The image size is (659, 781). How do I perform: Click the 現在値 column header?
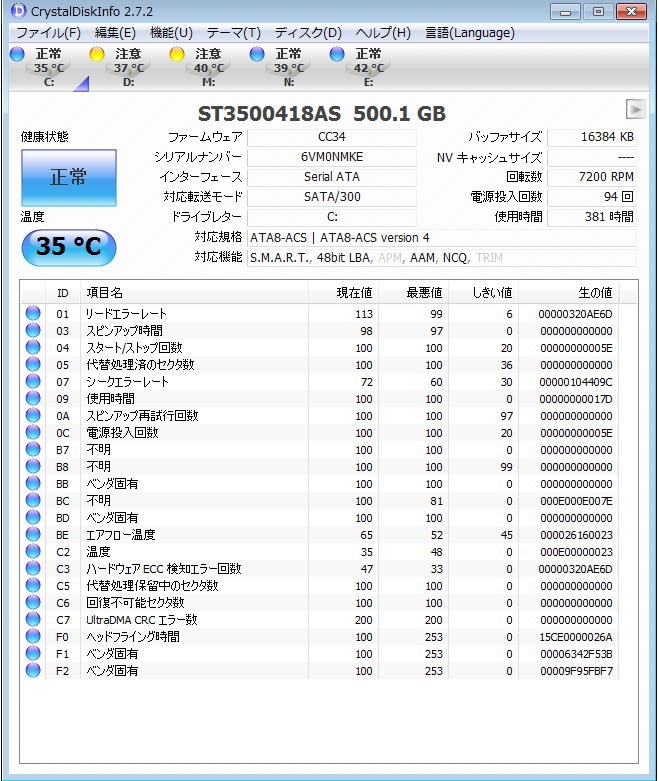343,293
